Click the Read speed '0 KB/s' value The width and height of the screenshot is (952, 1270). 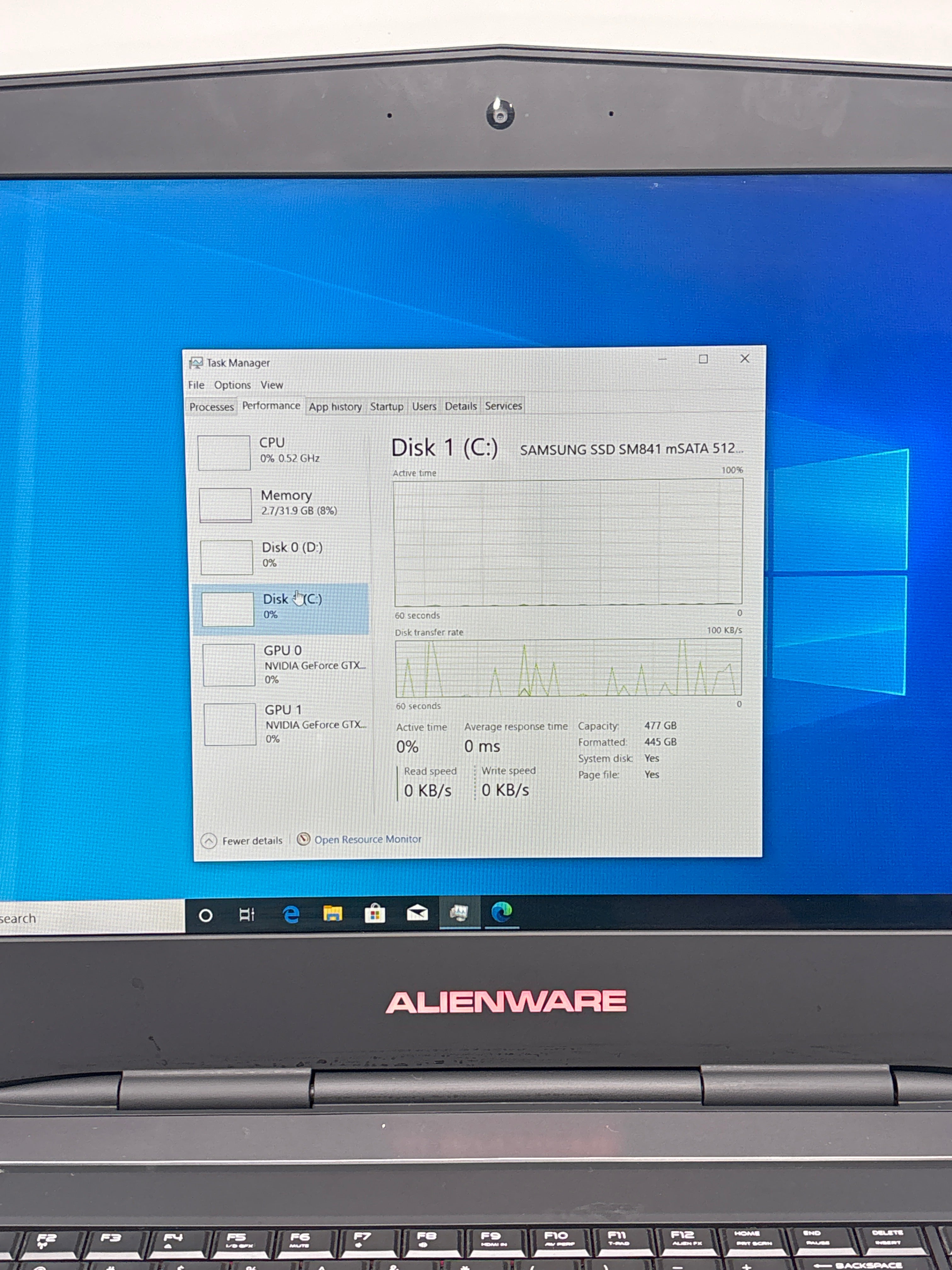click(428, 791)
